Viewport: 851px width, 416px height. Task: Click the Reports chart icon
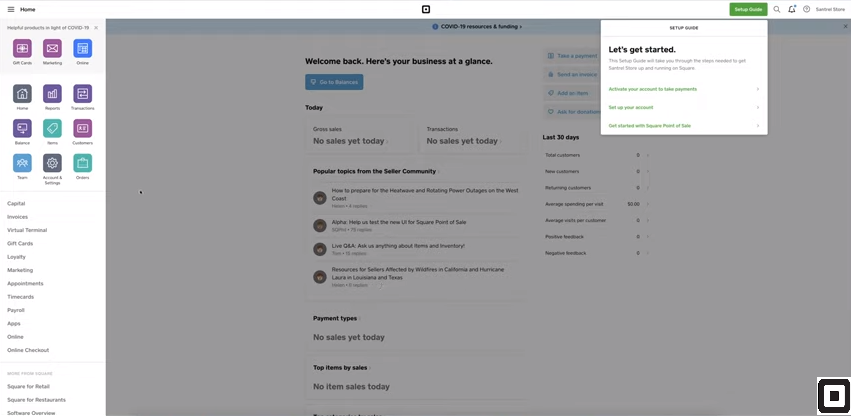(x=52, y=93)
